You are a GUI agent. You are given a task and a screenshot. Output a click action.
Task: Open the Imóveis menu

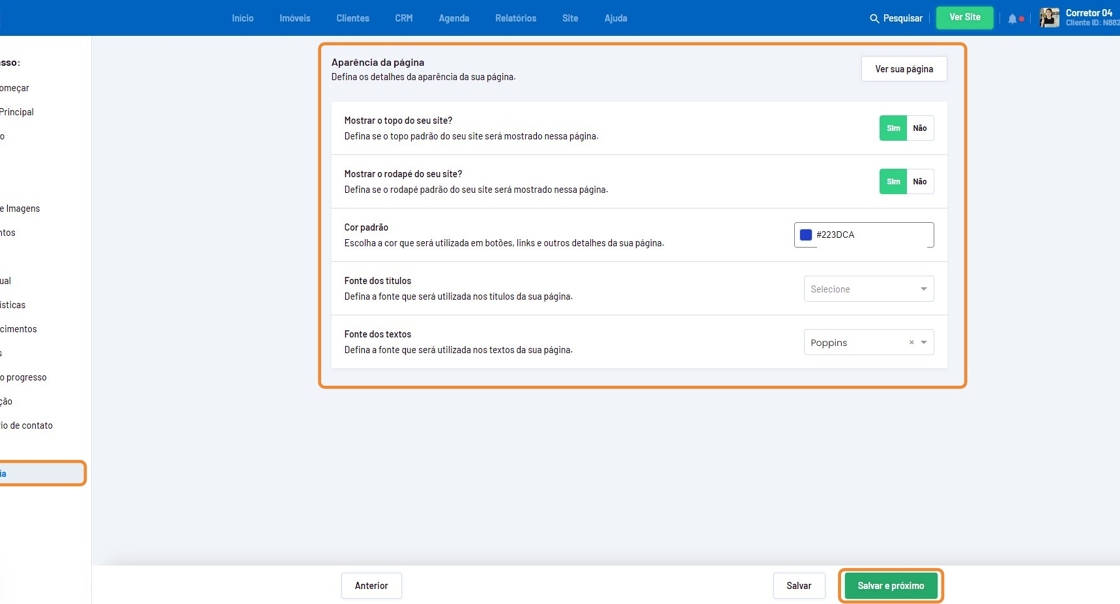click(295, 18)
